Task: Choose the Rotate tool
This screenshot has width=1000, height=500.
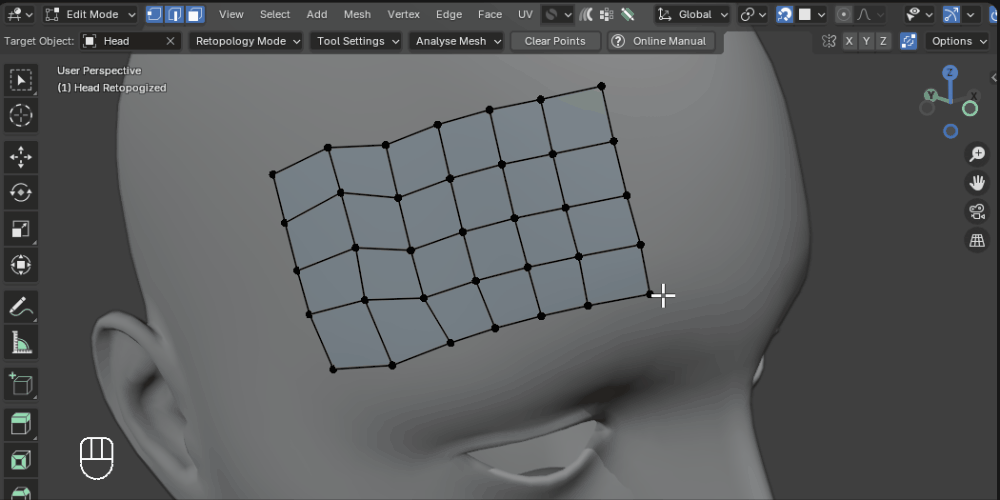Action: tap(21, 193)
